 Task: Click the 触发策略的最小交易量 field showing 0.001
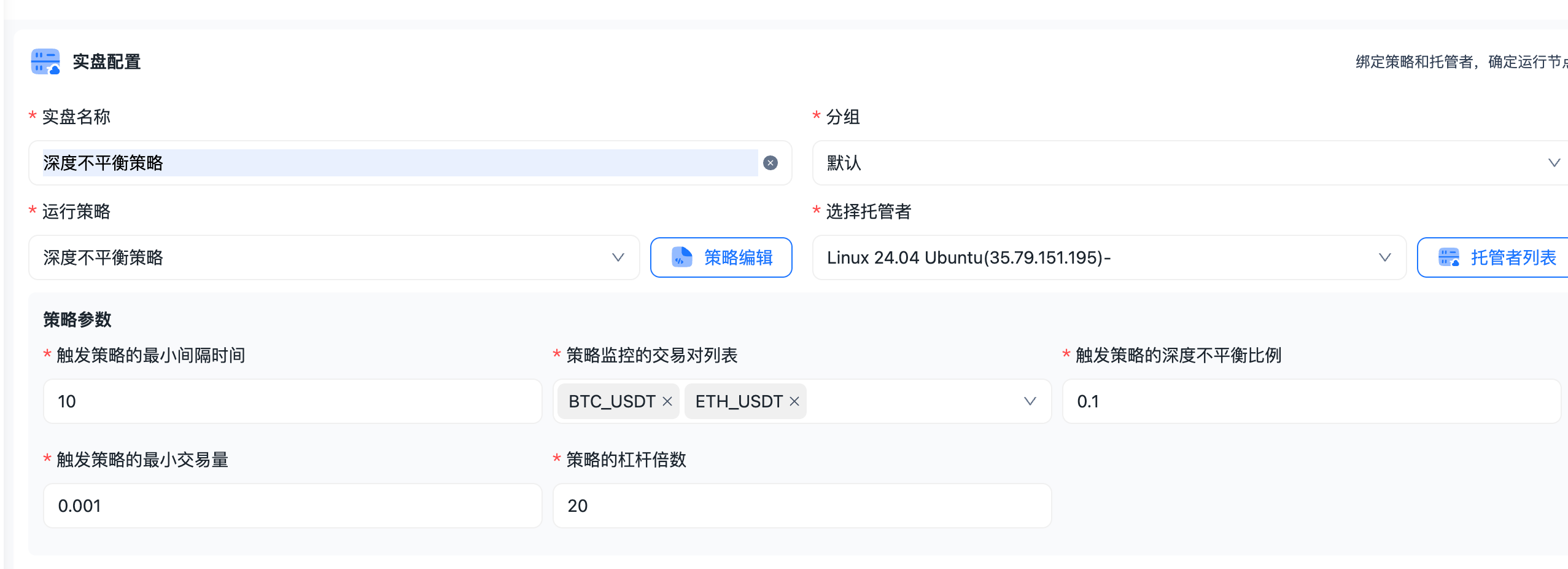292,505
